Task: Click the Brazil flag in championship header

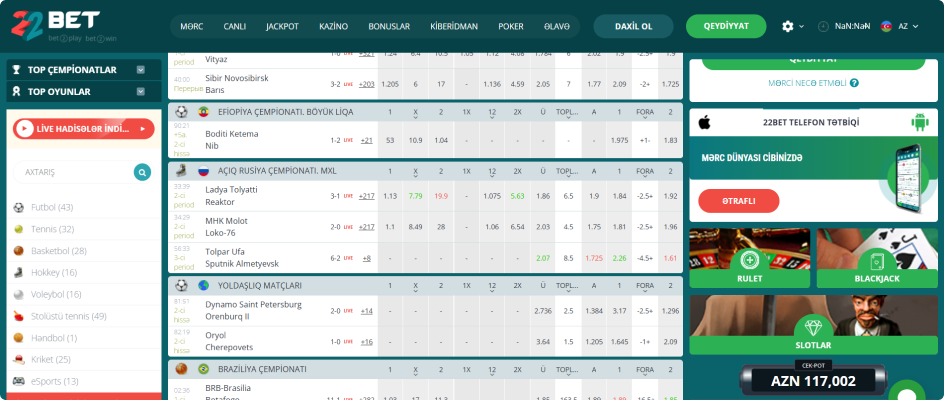Action: pos(203,369)
